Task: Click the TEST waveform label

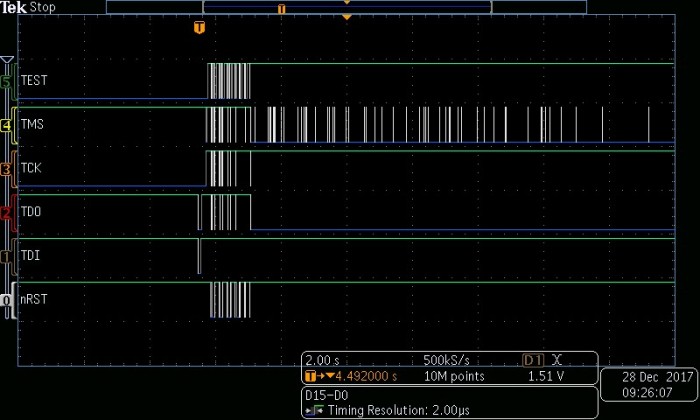Action: coord(34,80)
